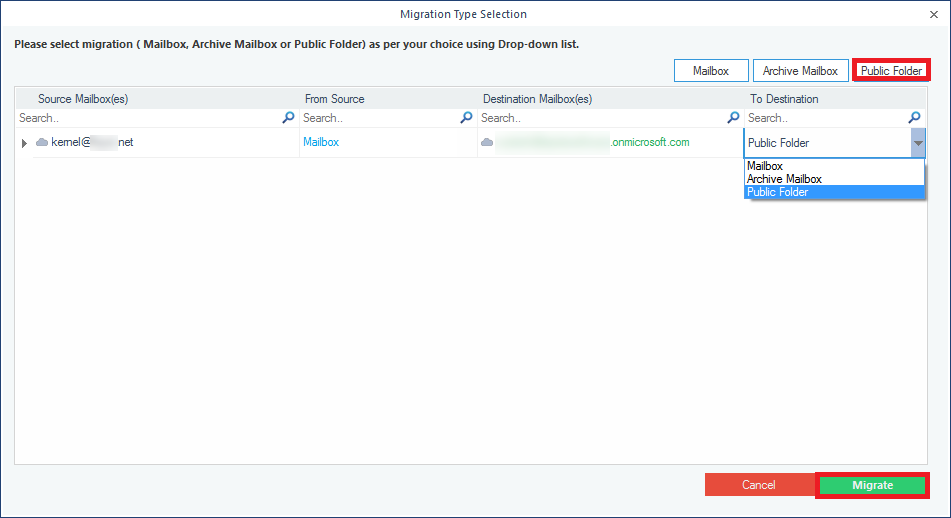Click cloud icon beside onmicrosoft.com destination
Image resolution: width=951 pixels, height=518 pixels.
point(487,142)
